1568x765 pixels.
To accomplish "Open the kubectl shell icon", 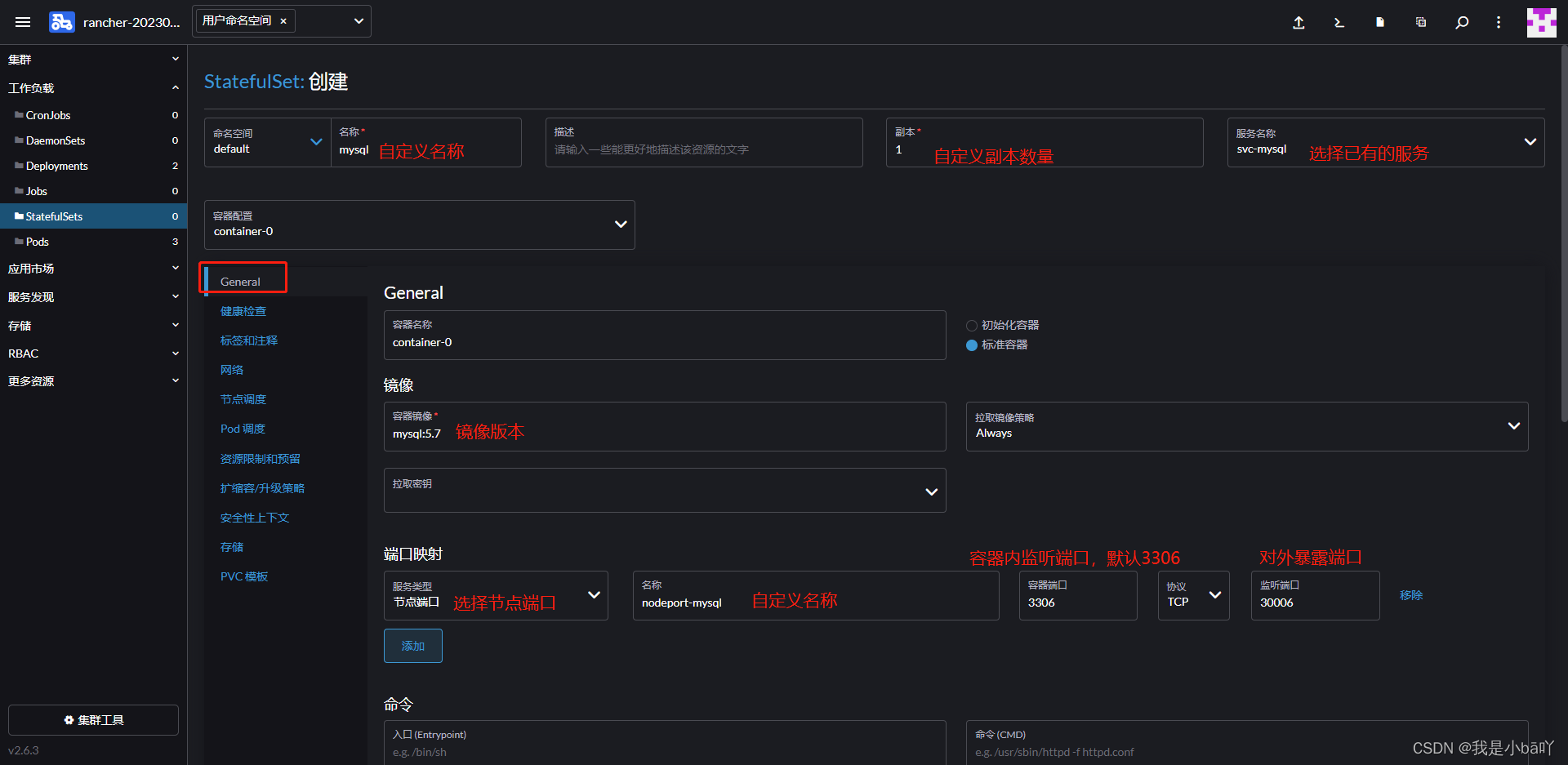I will click(1339, 22).
